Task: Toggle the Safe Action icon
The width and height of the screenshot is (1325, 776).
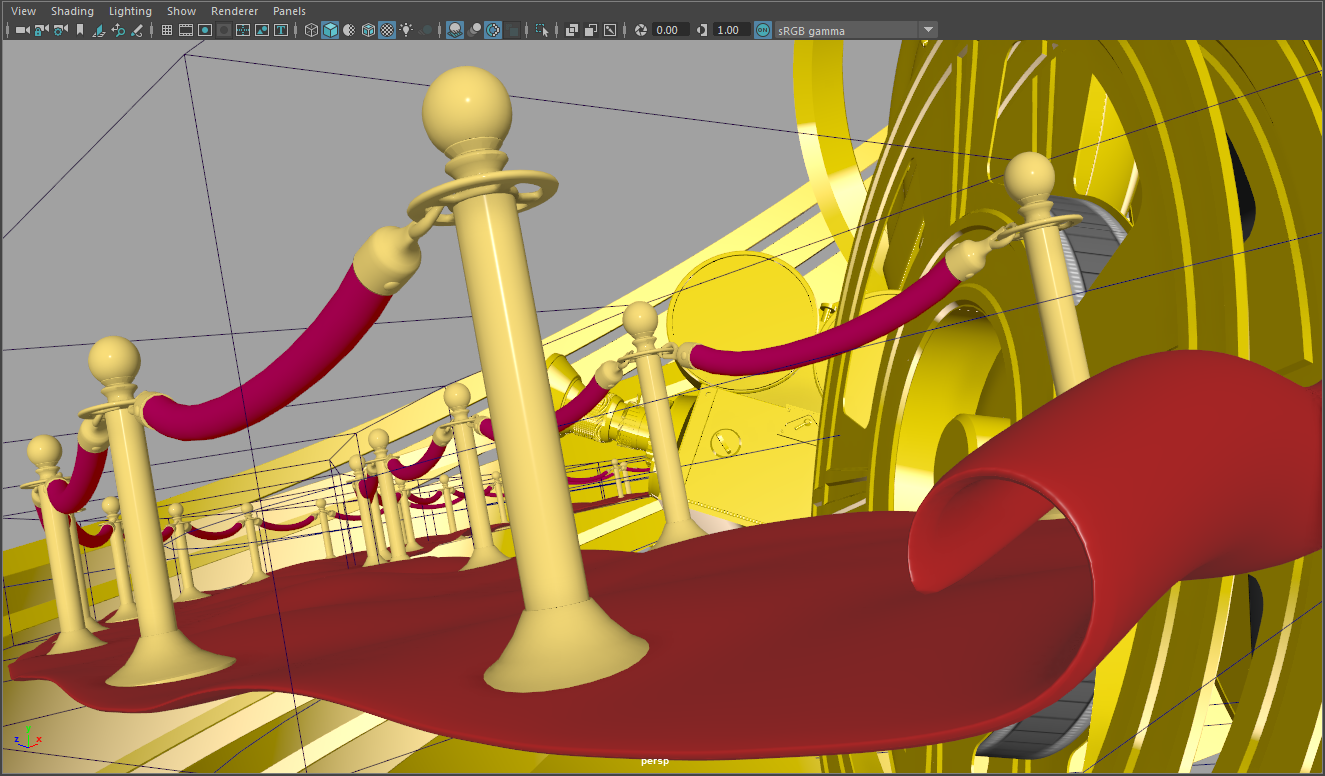Action: 262,30
